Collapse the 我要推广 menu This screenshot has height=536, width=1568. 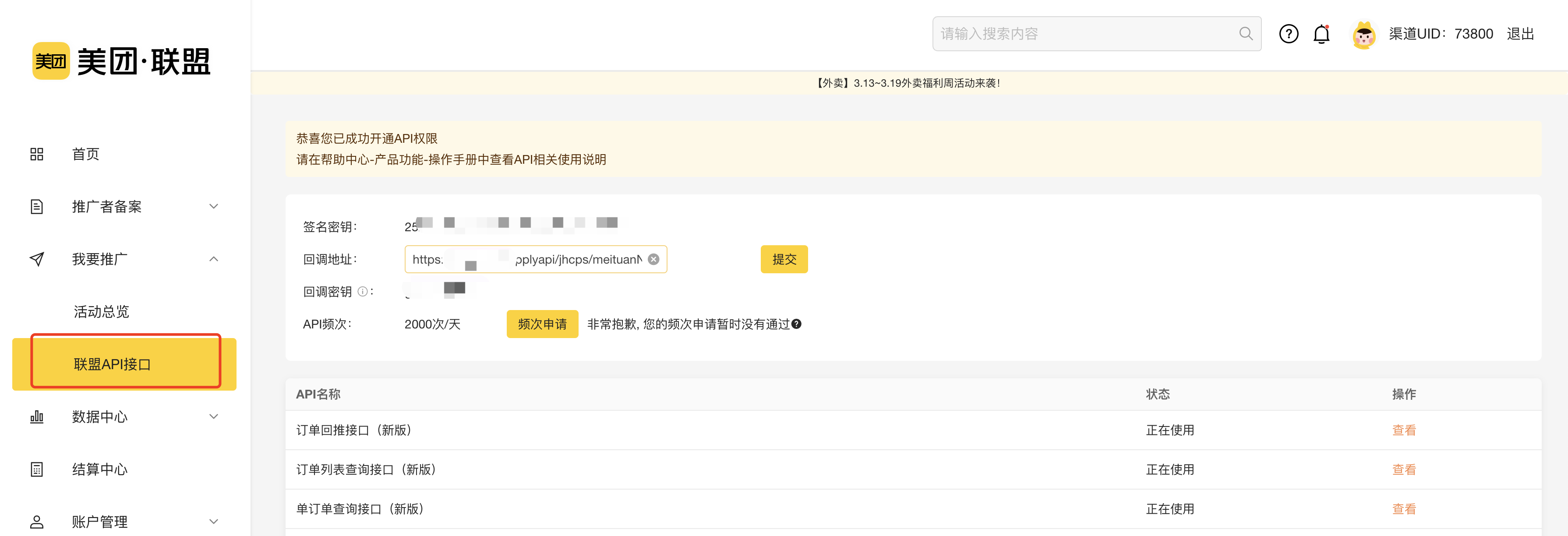[x=213, y=259]
